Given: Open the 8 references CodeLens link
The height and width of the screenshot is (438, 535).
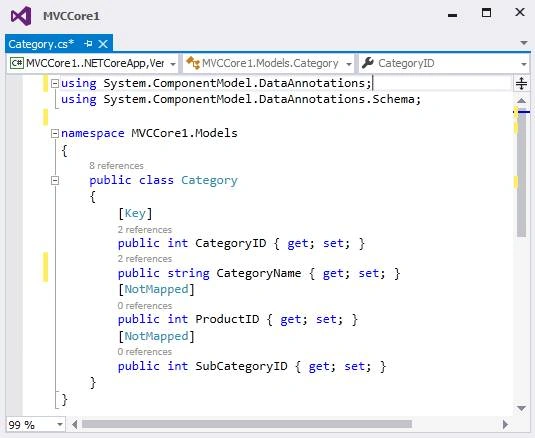Looking at the screenshot, I should (x=116, y=166).
